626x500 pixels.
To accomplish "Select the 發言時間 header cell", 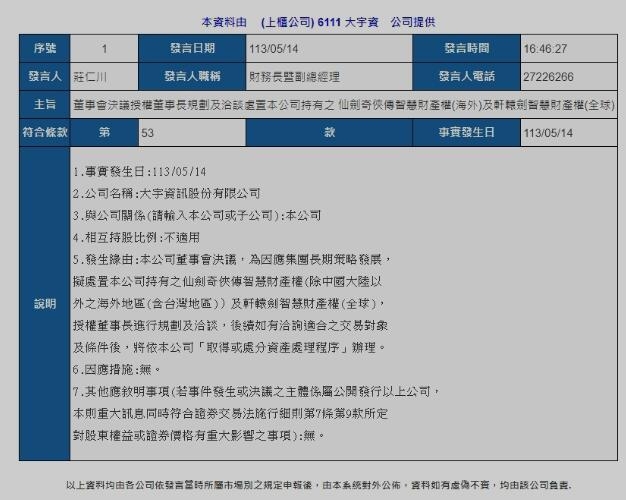I will click(466, 48).
